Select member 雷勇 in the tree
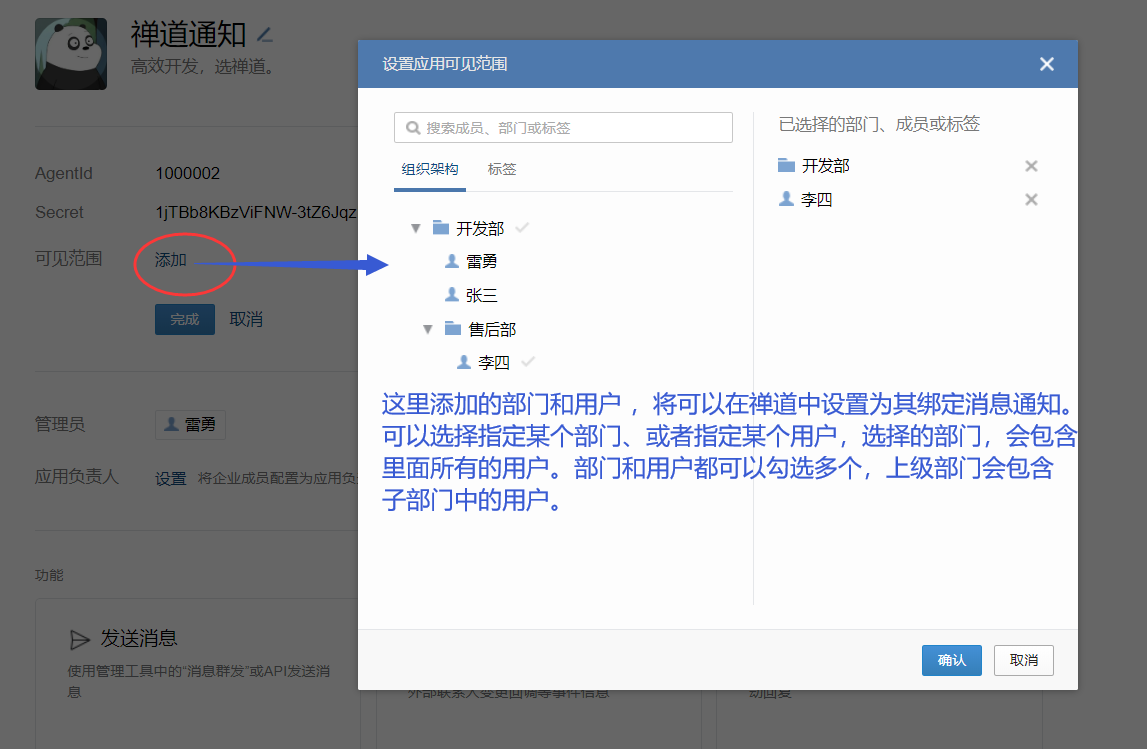Viewport: 1147px width, 749px height. tap(481, 261)
